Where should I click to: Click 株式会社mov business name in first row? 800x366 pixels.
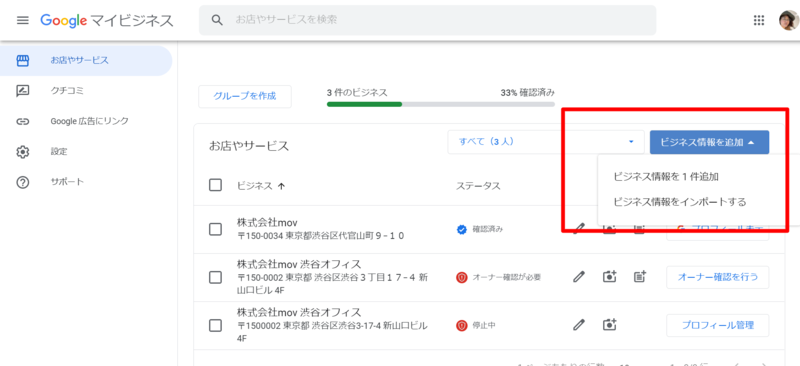pos(267,223)
